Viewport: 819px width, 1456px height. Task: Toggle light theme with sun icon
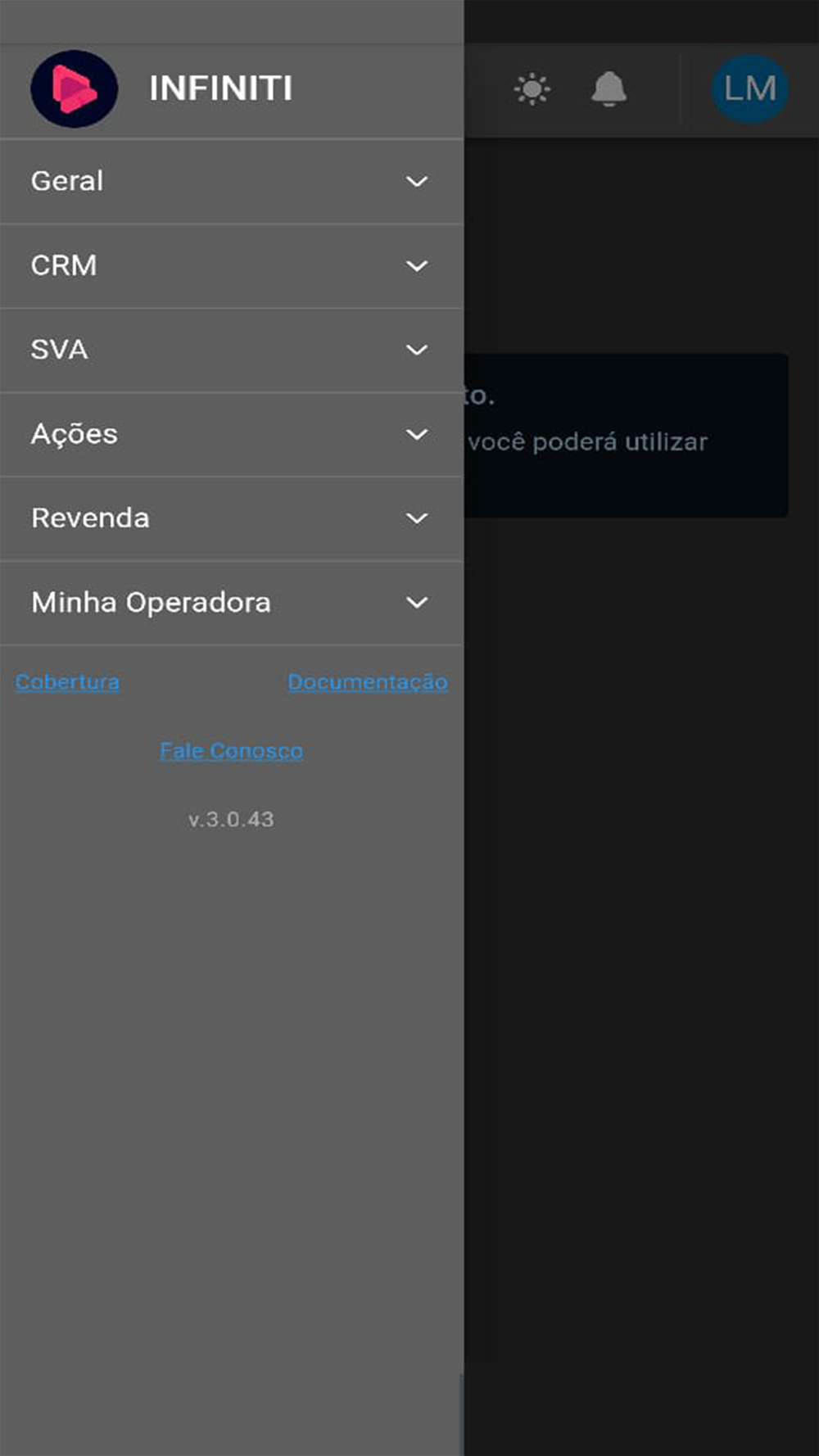click(x=532, y=88)
